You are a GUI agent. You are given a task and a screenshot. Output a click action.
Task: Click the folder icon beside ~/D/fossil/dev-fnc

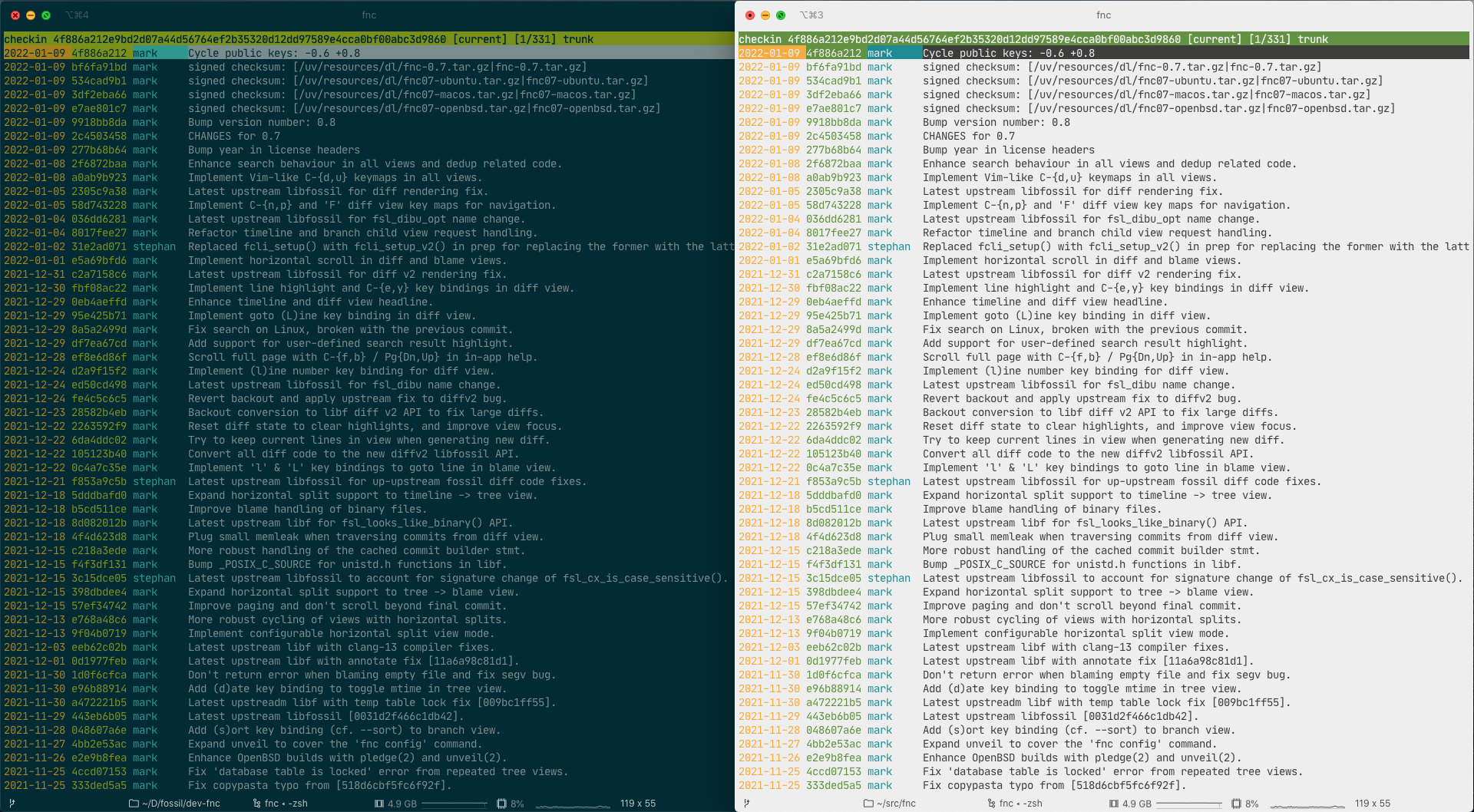[134, 804]
